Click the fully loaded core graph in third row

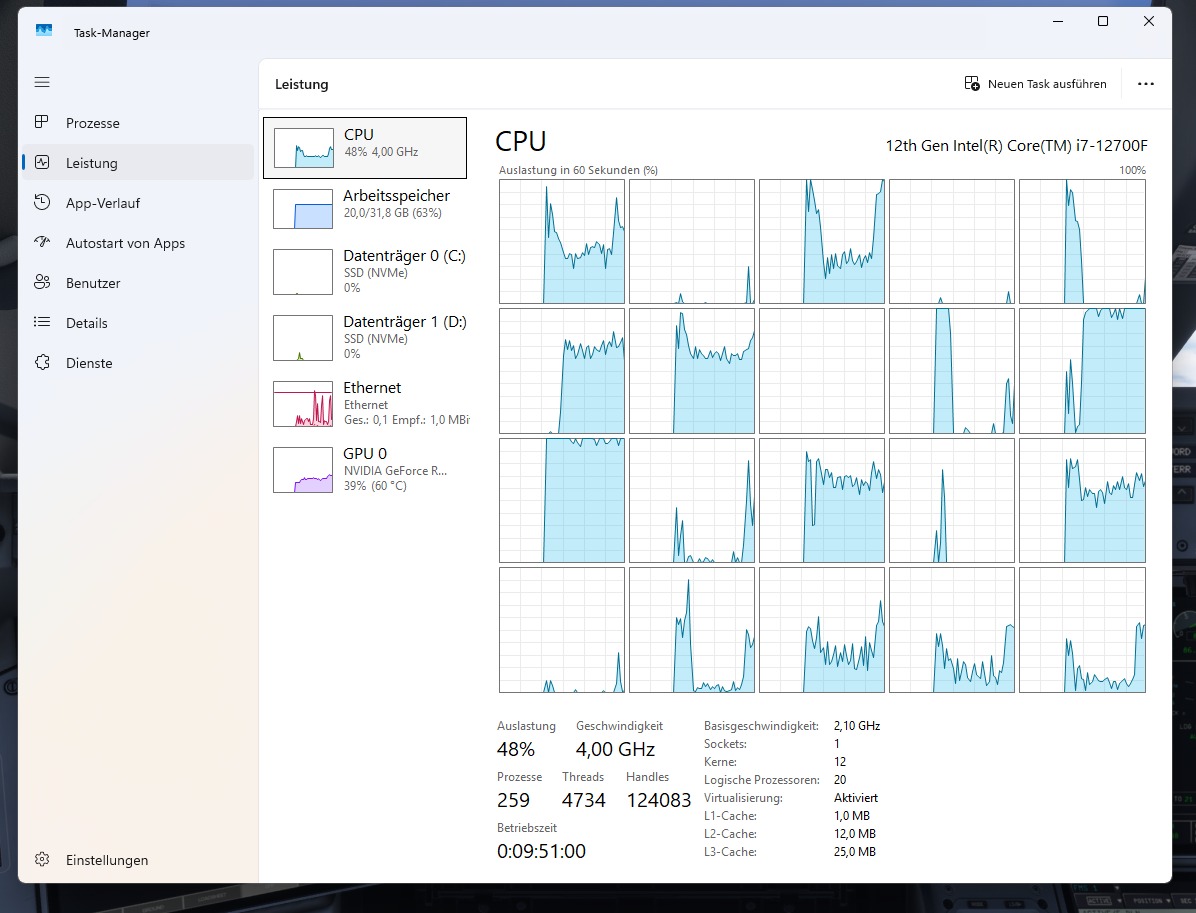562,500
